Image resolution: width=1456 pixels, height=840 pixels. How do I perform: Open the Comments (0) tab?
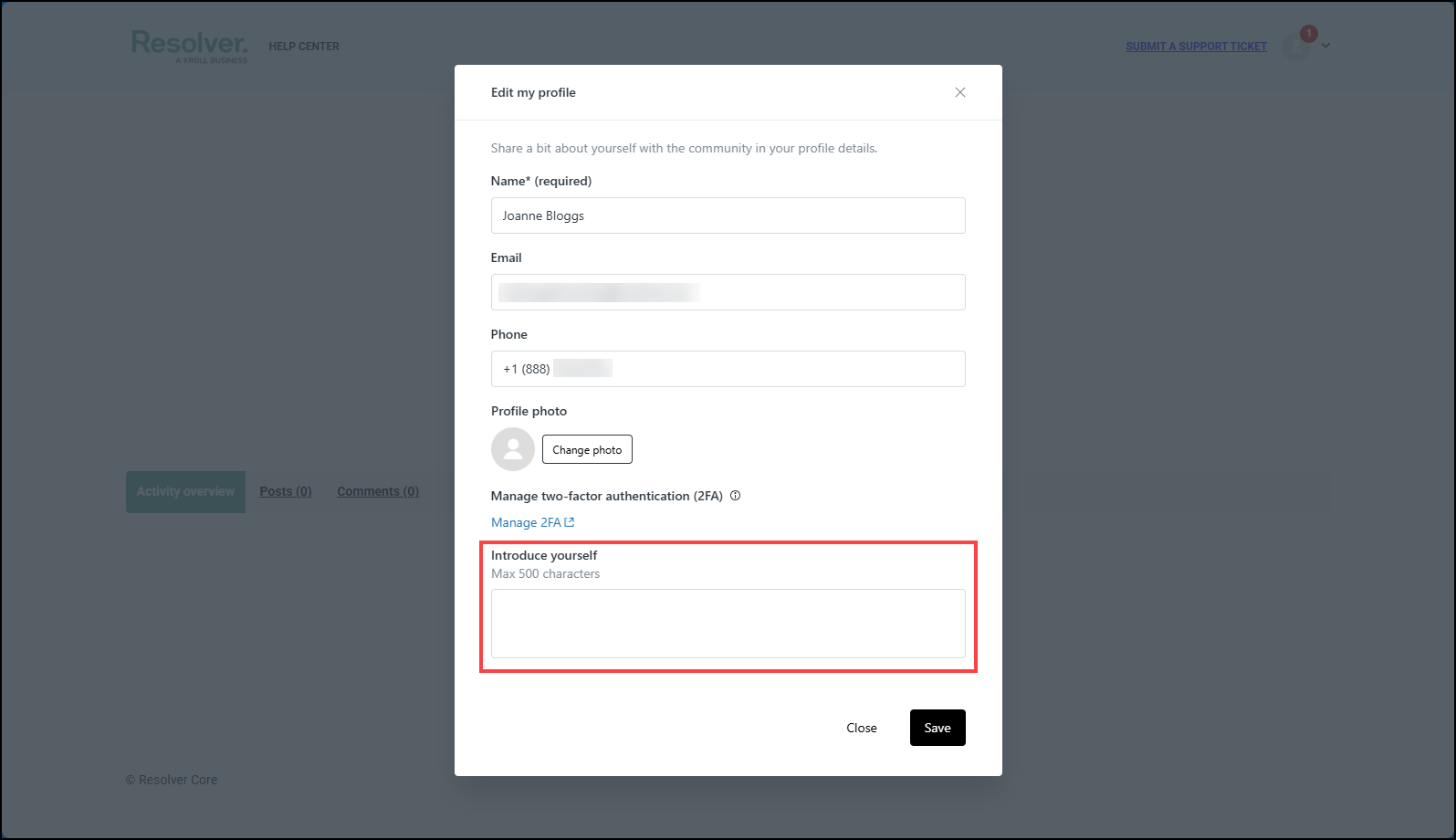[x=378, y=491]
